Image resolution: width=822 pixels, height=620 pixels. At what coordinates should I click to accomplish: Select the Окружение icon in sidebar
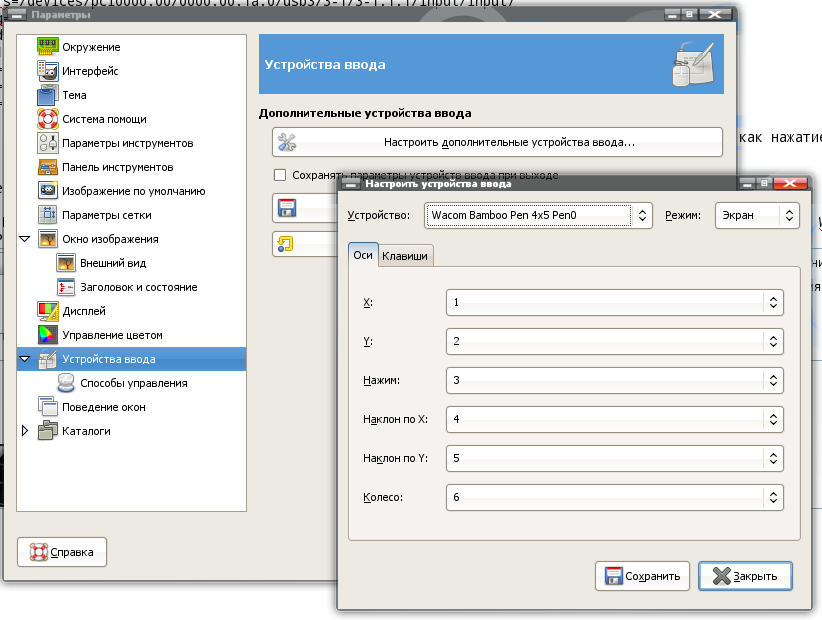click(x=49, y=47)
